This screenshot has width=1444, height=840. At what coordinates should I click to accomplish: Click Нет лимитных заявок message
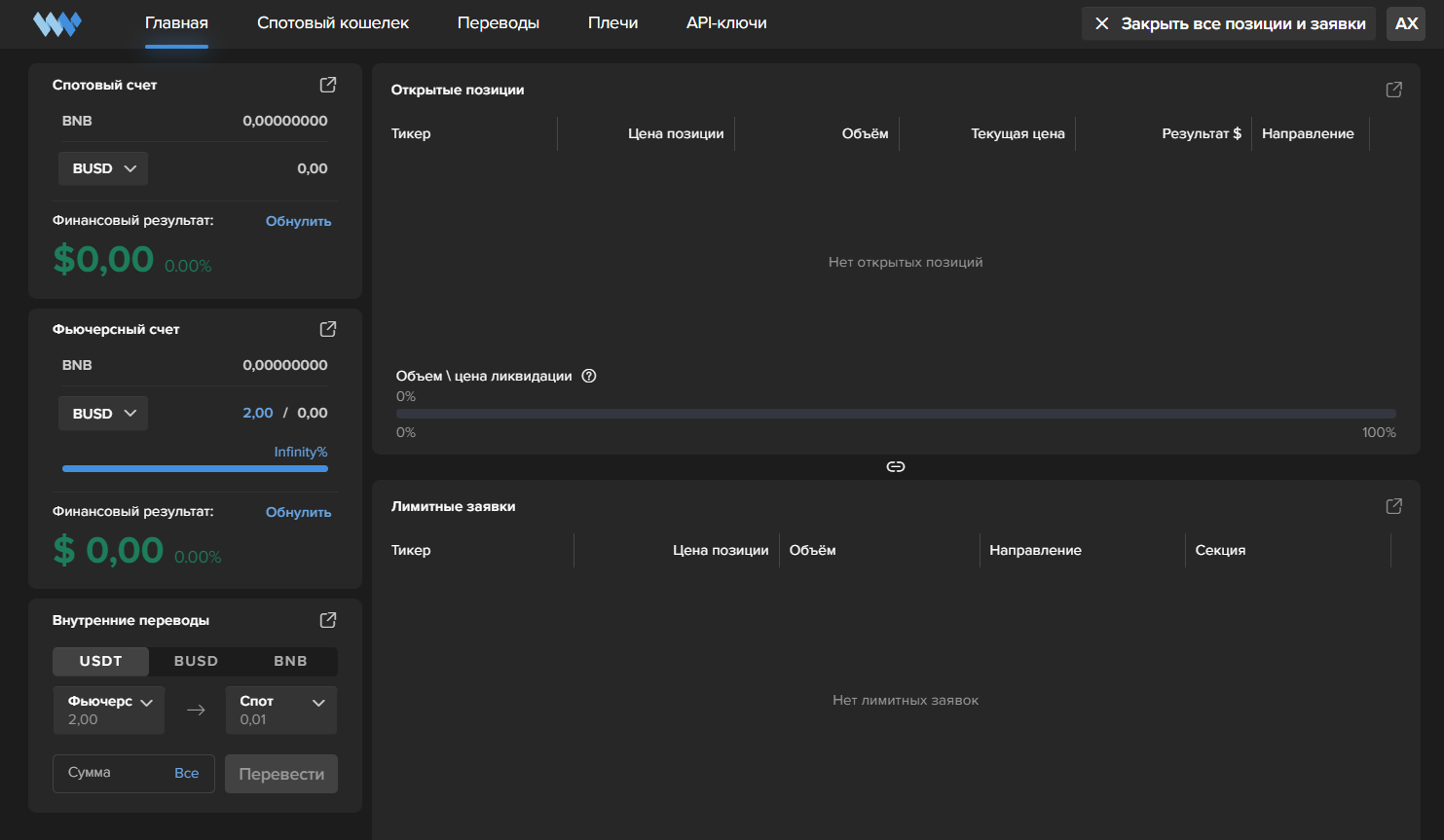click(906, 700)
